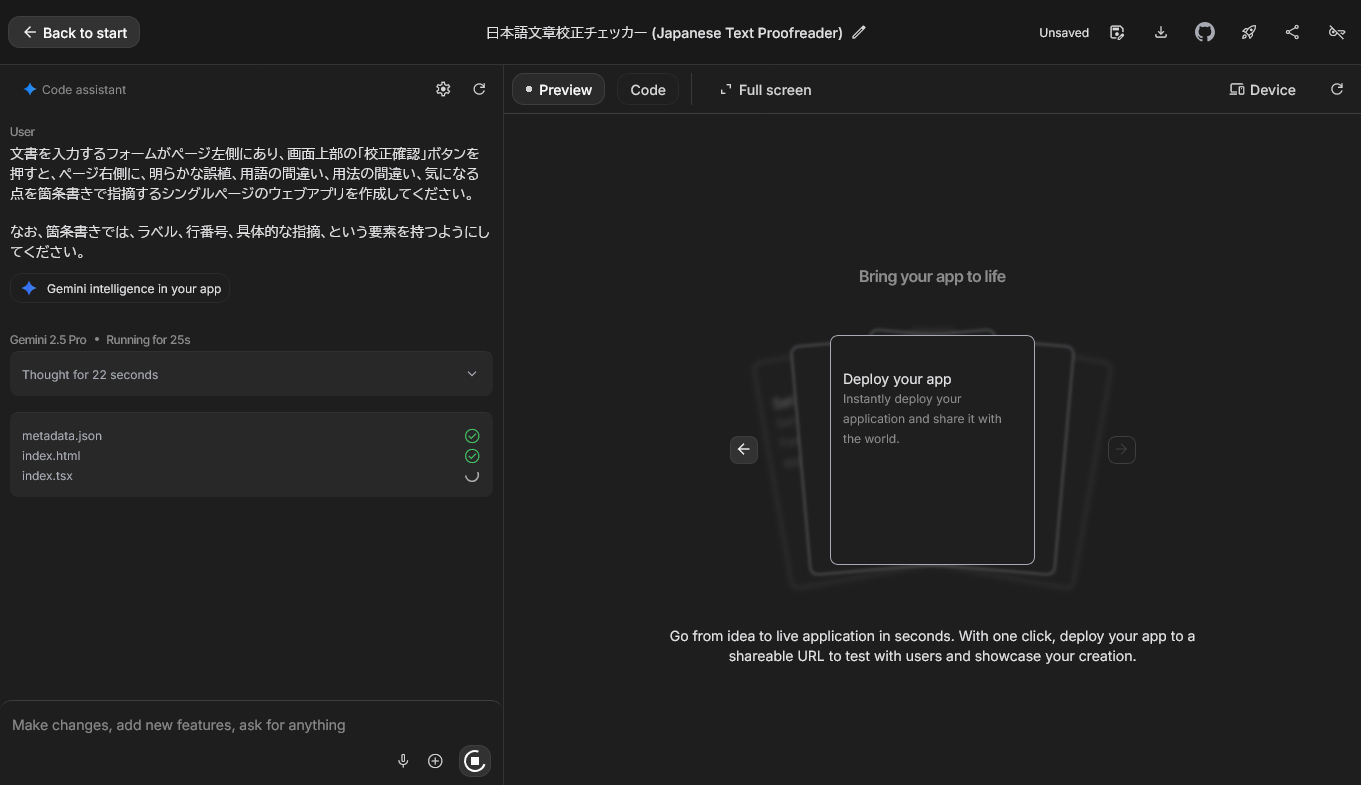Image resolution: width=1361 pixels, height=785 pixels.
Task: Stop generation with the stop button
Action: click(x=475, y=761)
